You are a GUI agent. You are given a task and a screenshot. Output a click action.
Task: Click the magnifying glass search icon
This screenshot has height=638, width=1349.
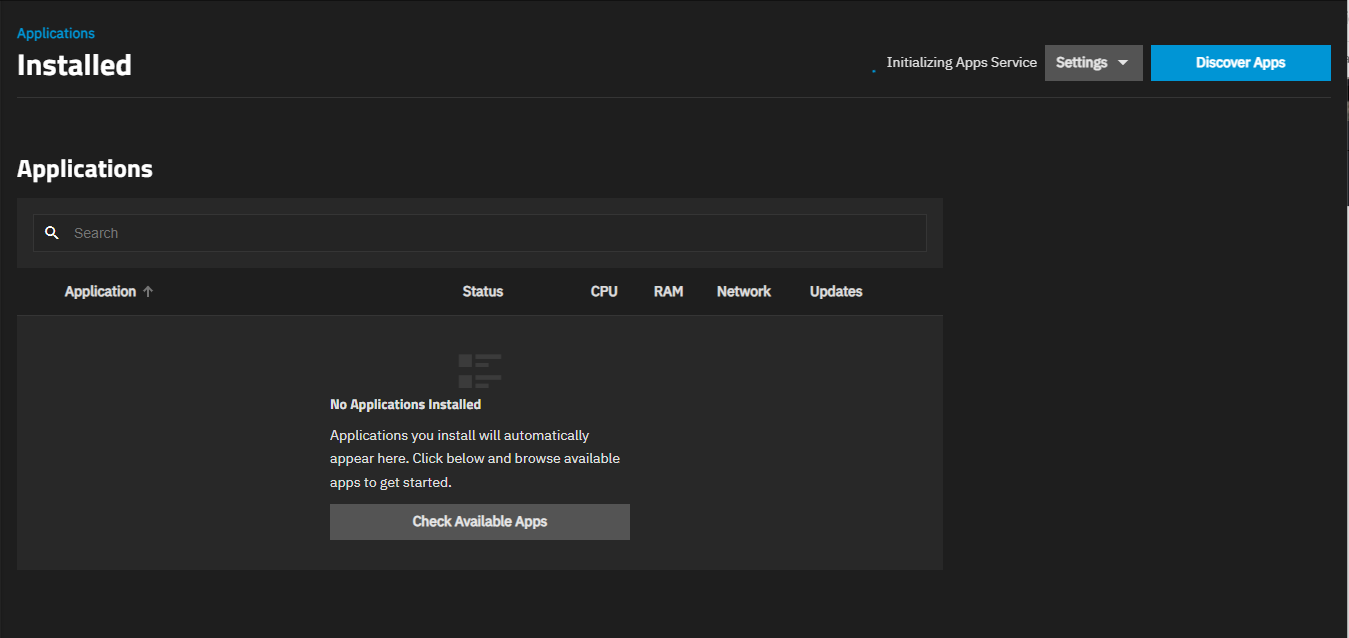click(52, 233)
